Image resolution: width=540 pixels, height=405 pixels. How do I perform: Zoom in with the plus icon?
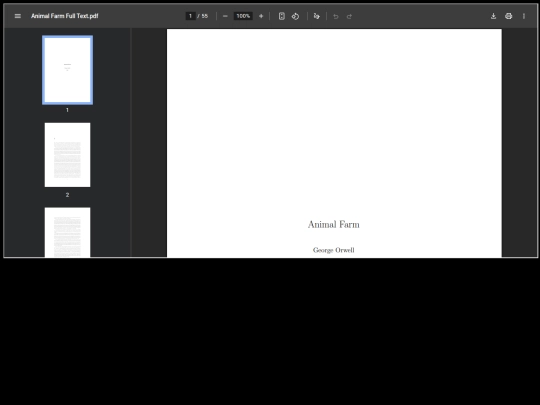tap(261, 16)
